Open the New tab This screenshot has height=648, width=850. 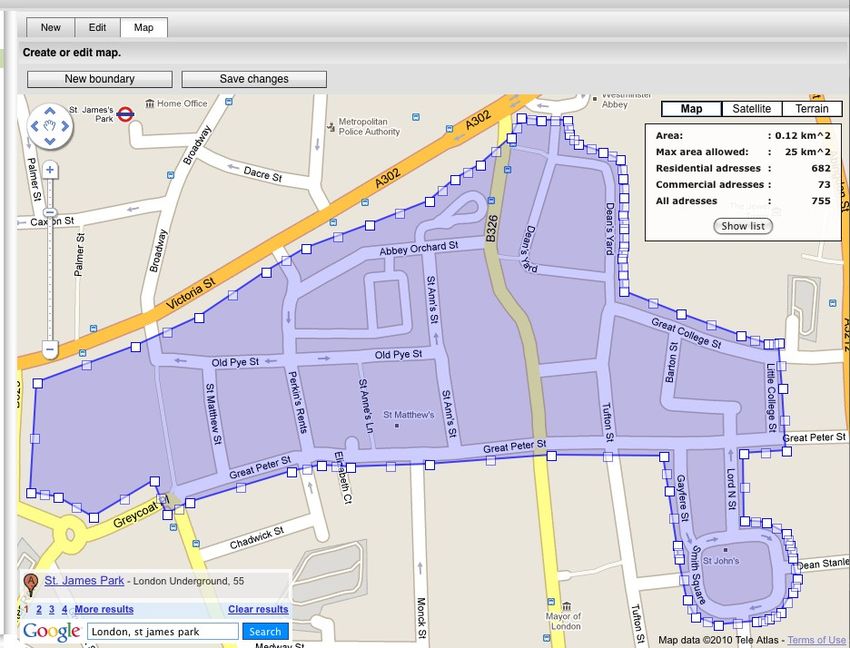click(50, 28)
